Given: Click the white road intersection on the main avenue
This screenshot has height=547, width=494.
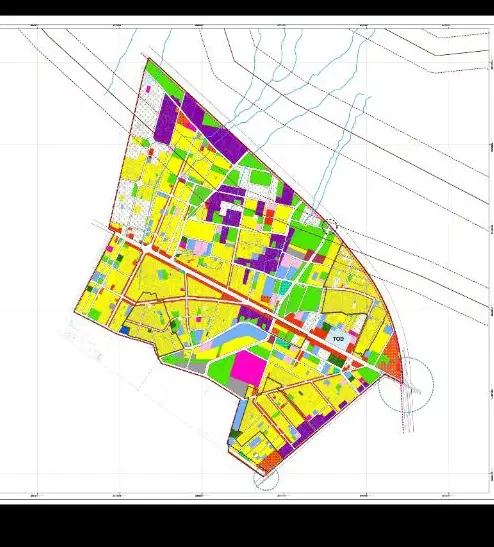Looking at the screenshot, I should [x=147, y=249].
